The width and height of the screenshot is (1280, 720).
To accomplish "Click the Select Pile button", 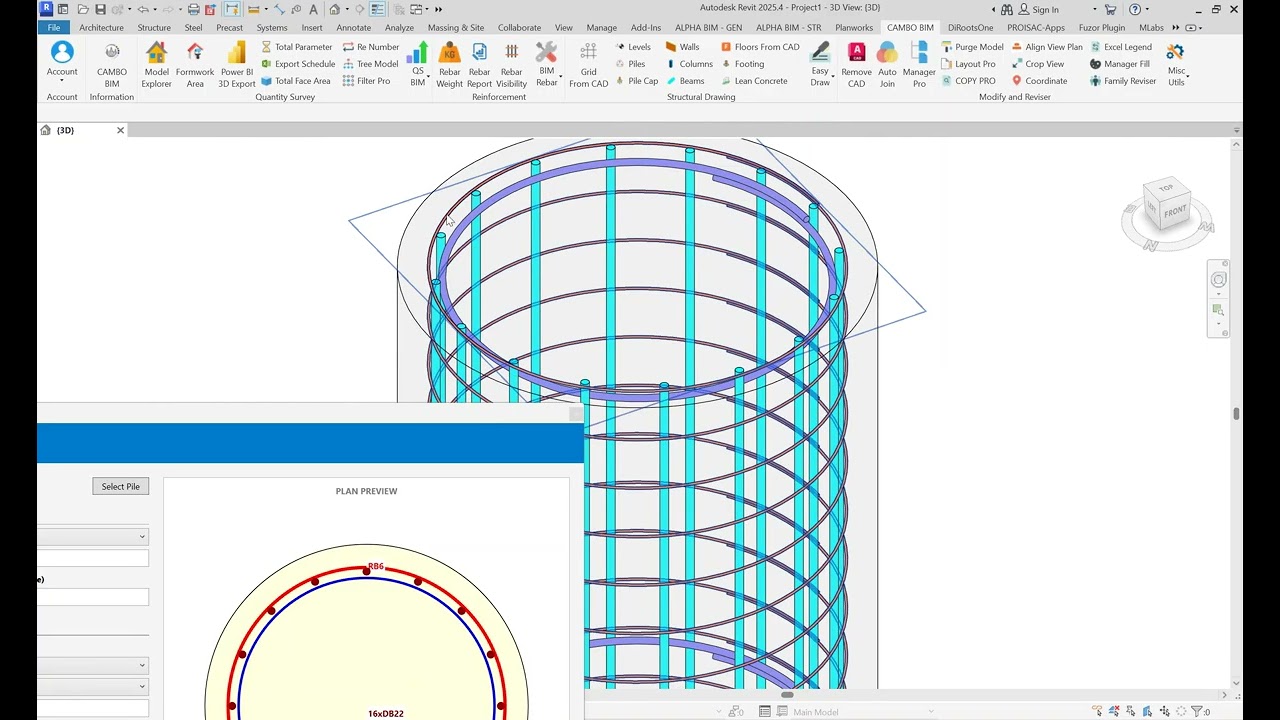I will (x=120, y=486).
